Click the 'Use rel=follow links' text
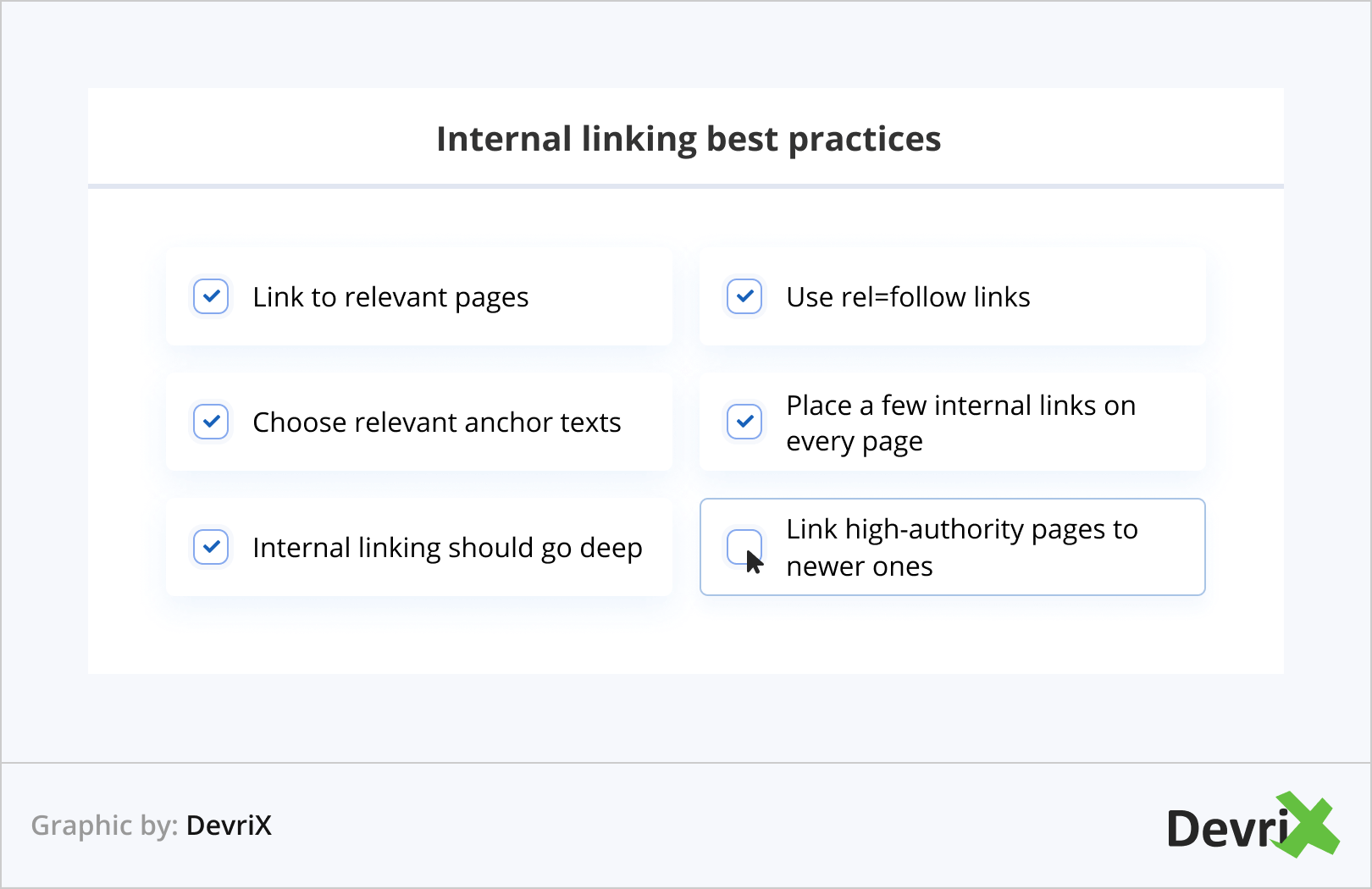 tap(908, 297)
